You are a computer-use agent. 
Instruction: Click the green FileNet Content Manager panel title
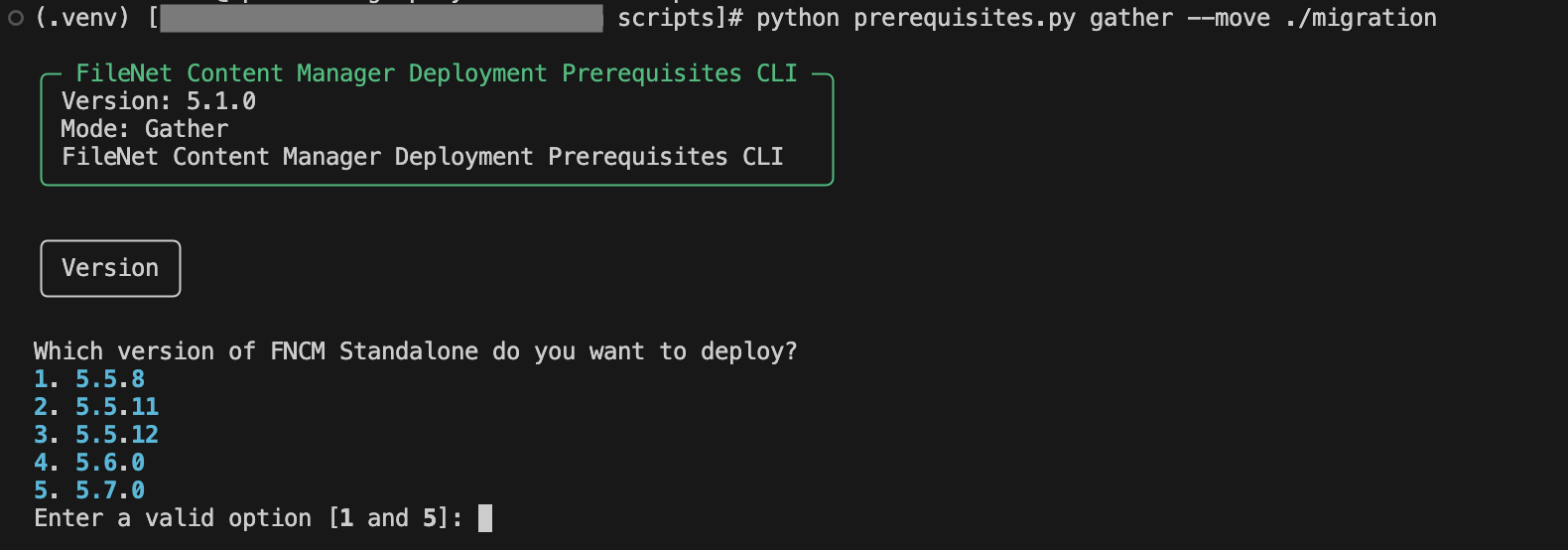click(x=437, y=73)
